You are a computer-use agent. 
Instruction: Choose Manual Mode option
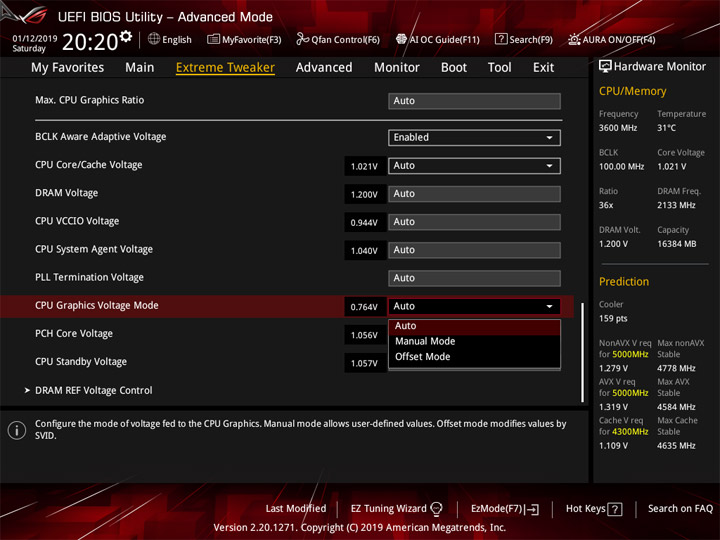click(x=474, y=341)
